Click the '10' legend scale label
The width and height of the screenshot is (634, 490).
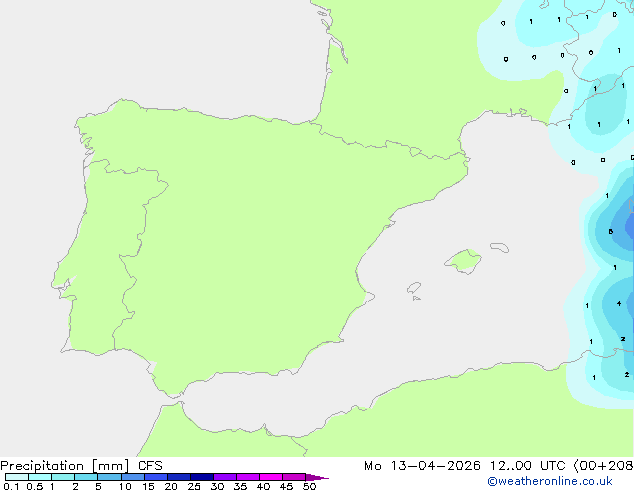tap(125, 486)
